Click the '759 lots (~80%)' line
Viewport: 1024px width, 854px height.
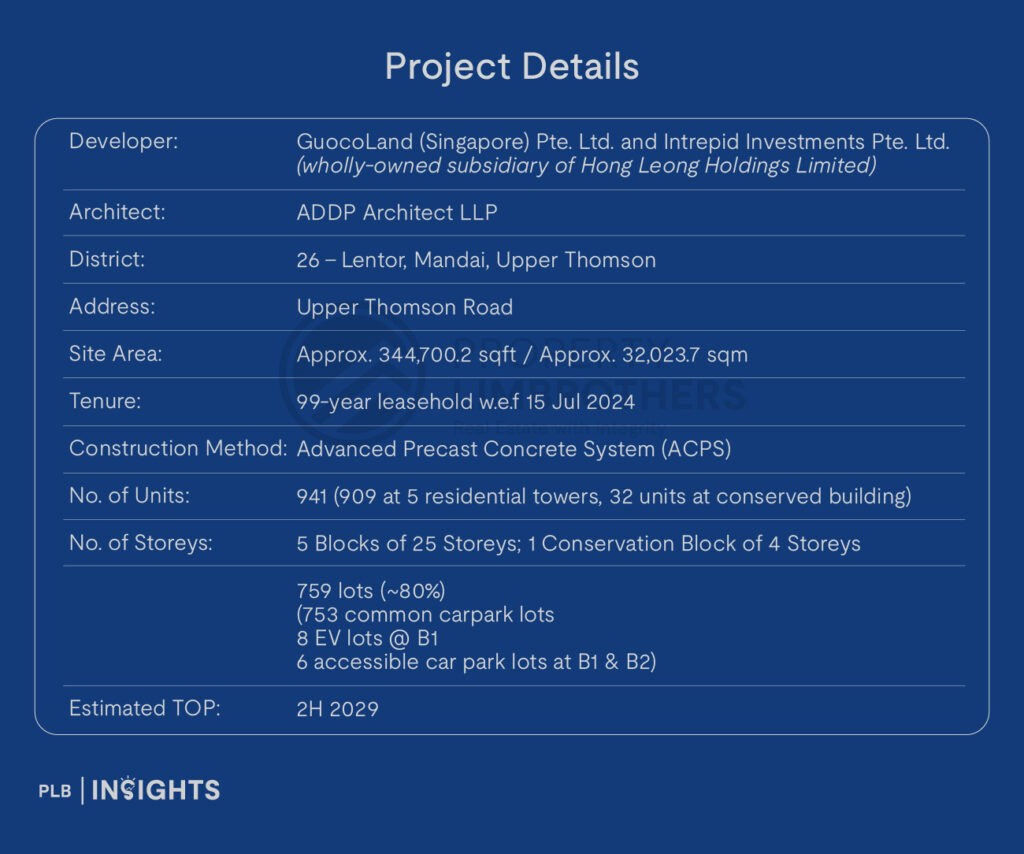[x=371, y=591]
